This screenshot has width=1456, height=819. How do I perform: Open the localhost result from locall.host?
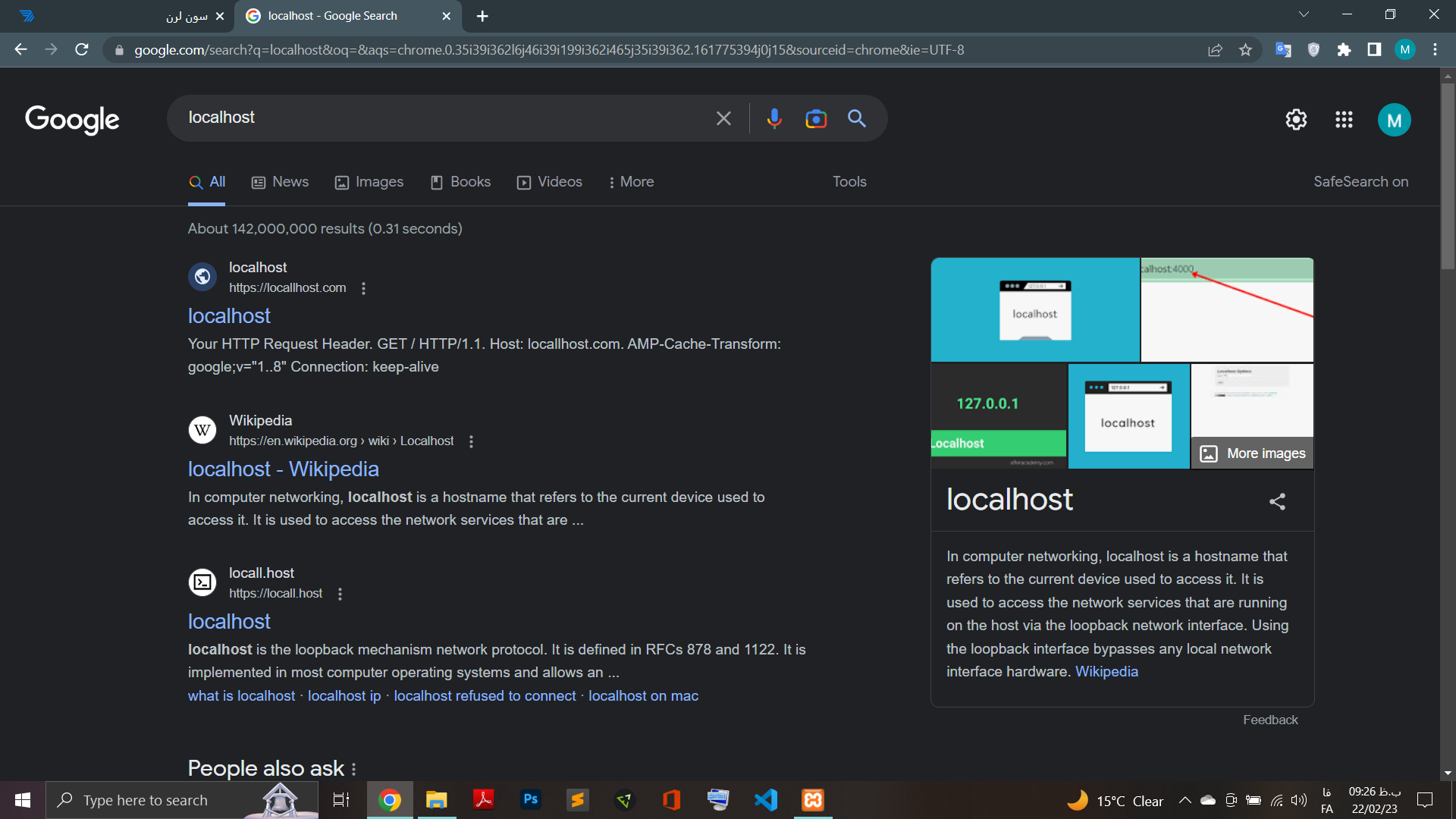point(229,622)
